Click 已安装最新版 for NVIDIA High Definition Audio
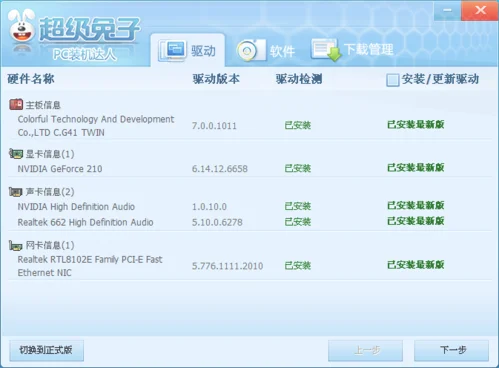The image size is (499, 368). click(x=416, y=205)
